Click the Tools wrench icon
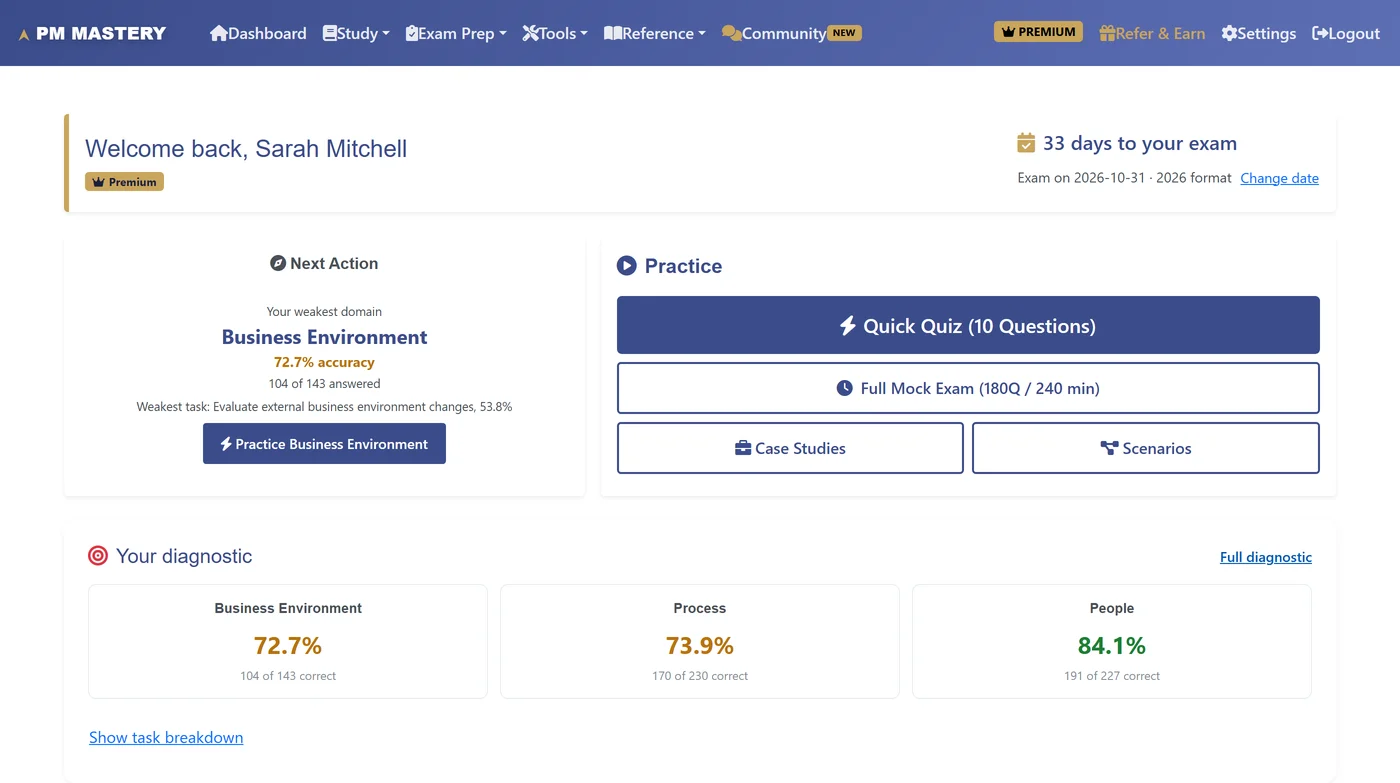Screen dimensions: 1400x783 pos(531,33)
